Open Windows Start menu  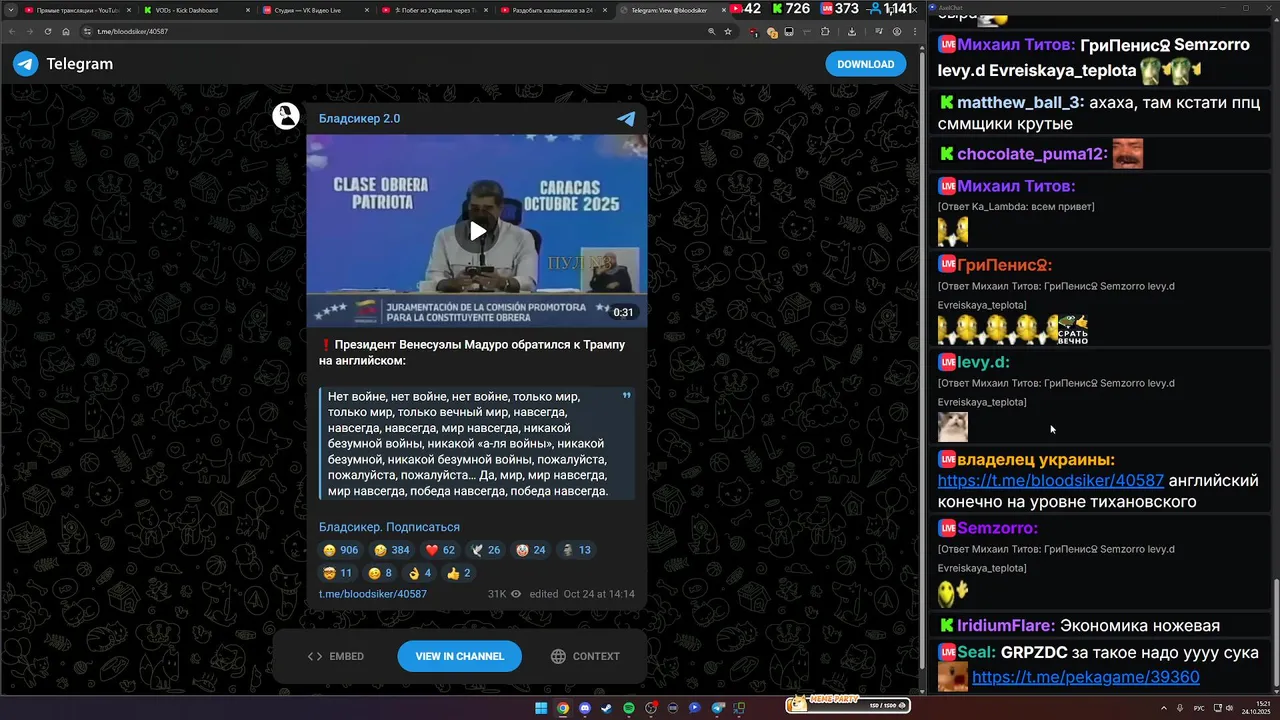(541, 708)
